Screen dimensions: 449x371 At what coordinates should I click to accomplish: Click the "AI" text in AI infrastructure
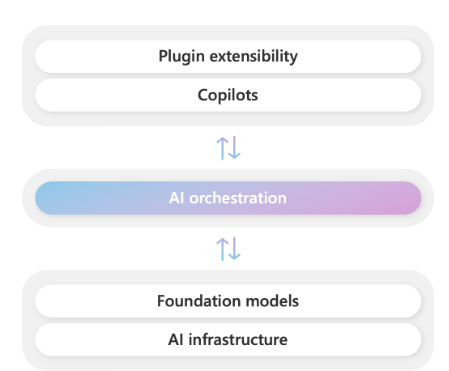tap(176, 340)
